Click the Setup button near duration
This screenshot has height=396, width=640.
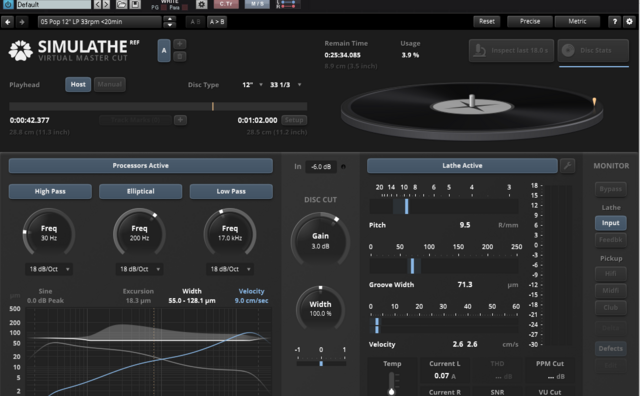click(x=294, y=120)
